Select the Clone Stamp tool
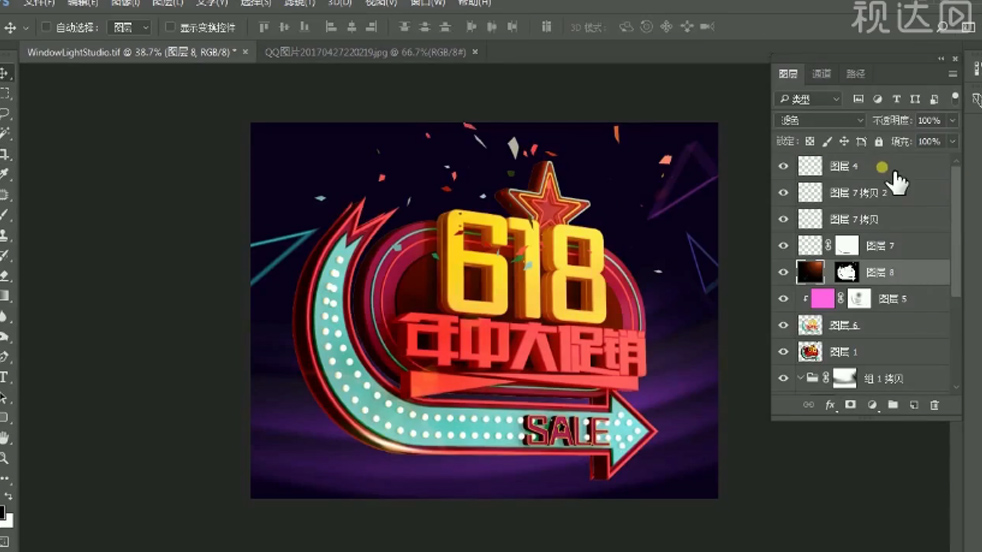Image resolution: width=982 pixels, height=552 pixels. tap(4, 235)
